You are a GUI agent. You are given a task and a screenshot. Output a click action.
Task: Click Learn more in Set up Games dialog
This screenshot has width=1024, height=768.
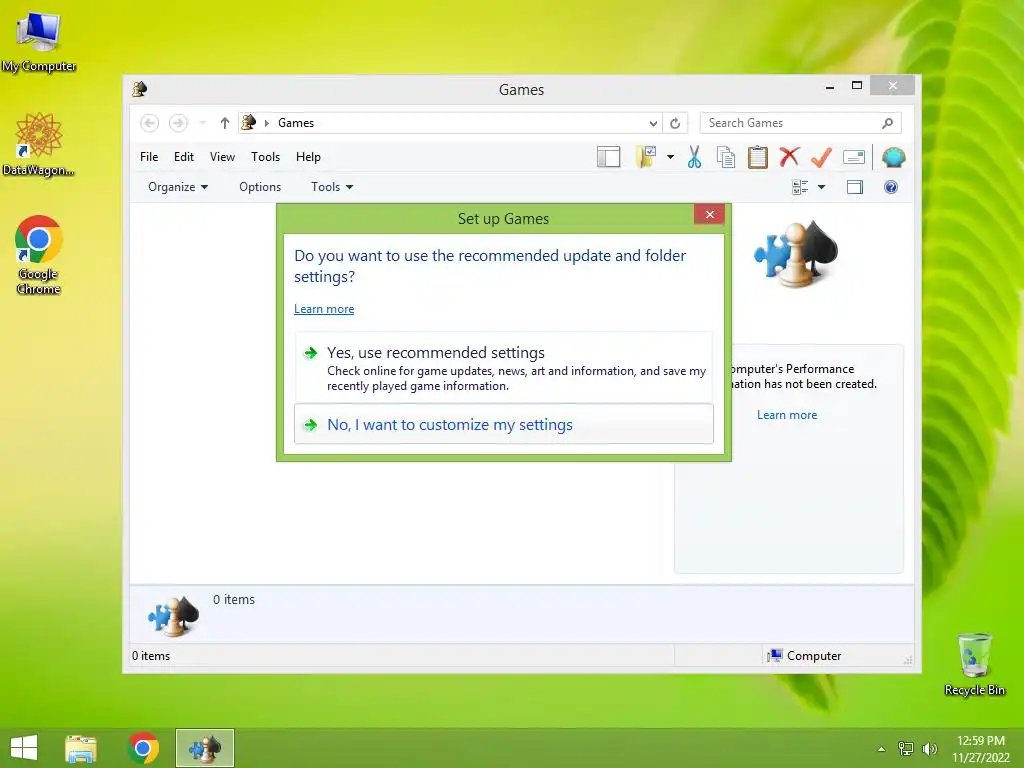pos(324,309)
